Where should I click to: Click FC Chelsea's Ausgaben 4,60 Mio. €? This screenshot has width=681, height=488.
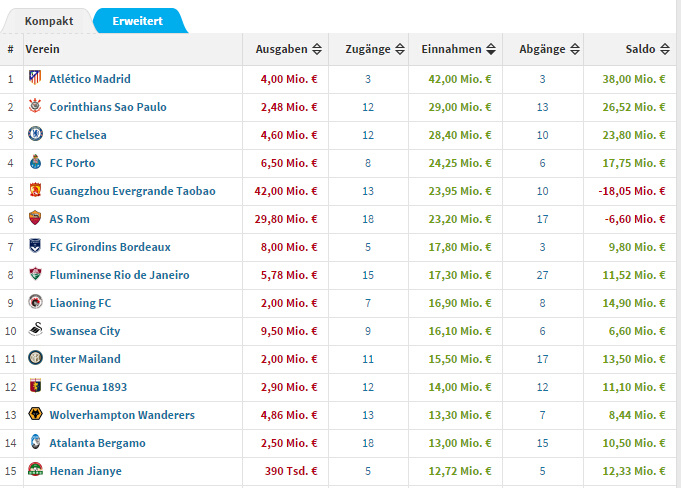pyautogui.click(x=289, y=135)
